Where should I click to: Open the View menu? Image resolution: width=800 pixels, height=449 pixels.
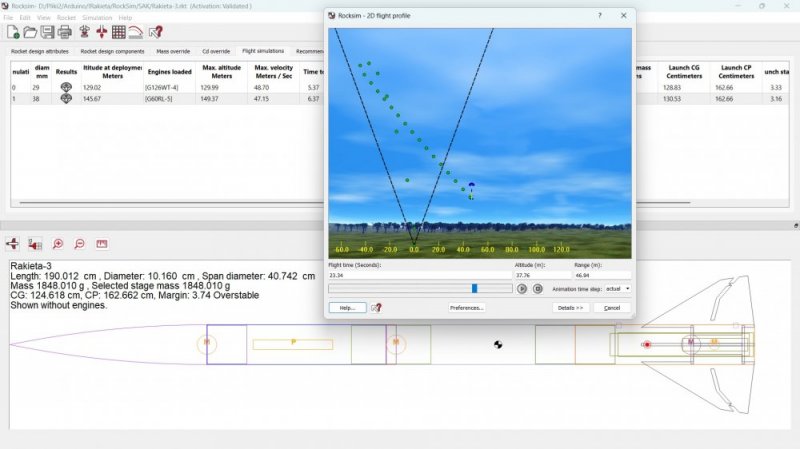coord(44,18)
